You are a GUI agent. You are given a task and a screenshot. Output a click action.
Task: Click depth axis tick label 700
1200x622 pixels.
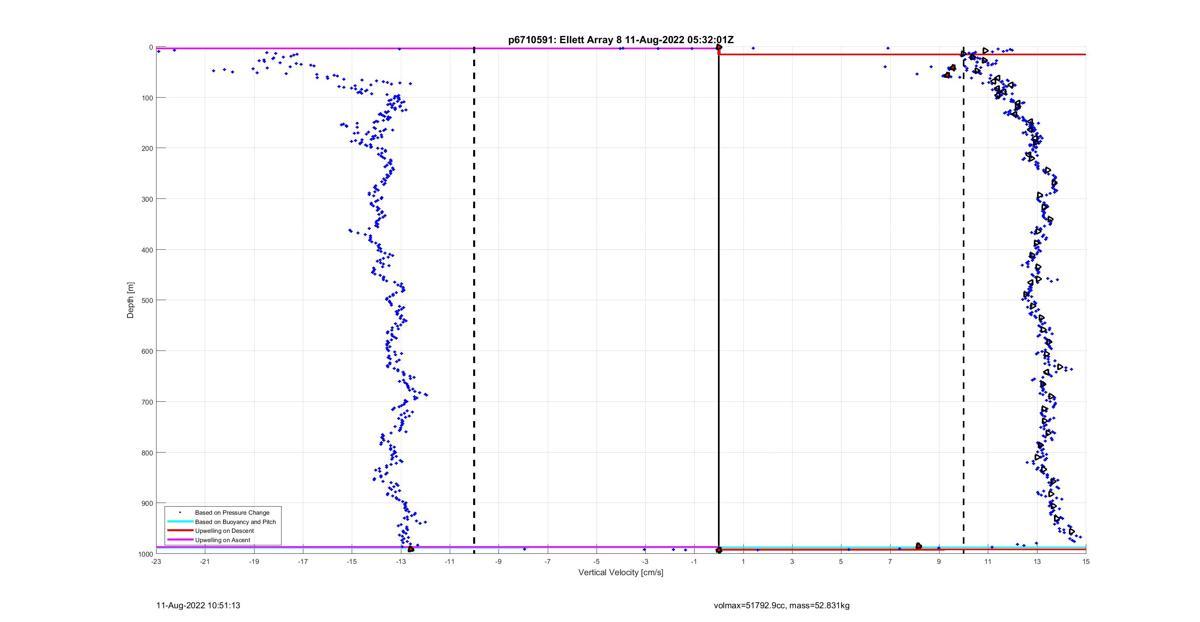146,402
